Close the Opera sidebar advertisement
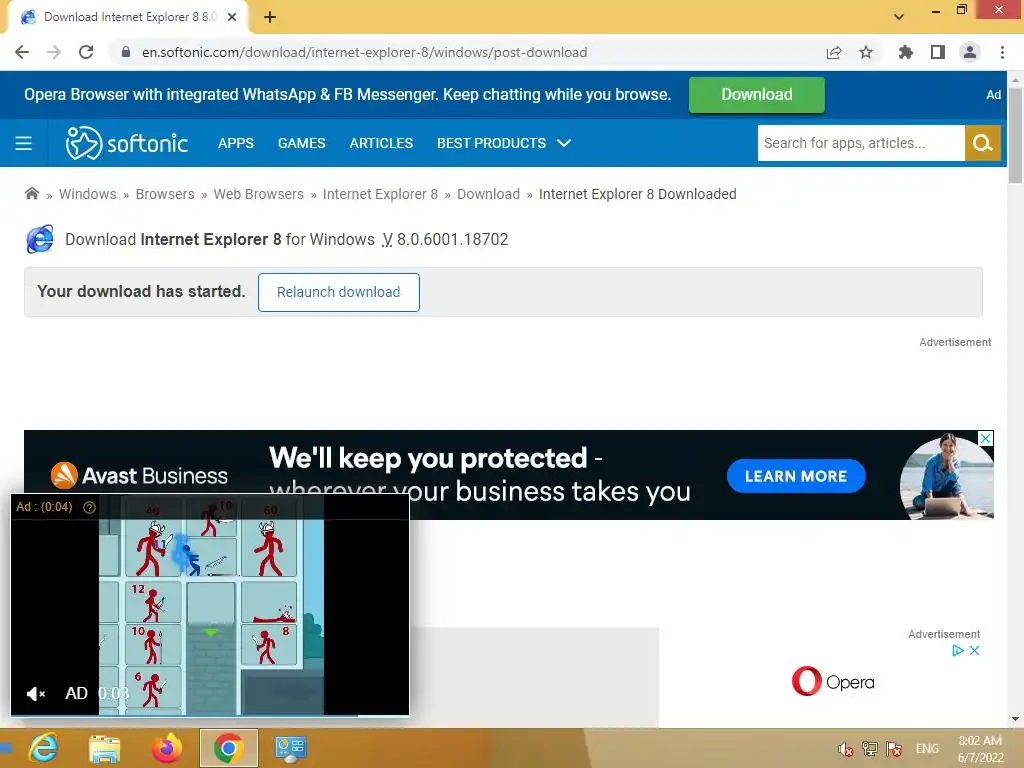 (x=974, y=650)
